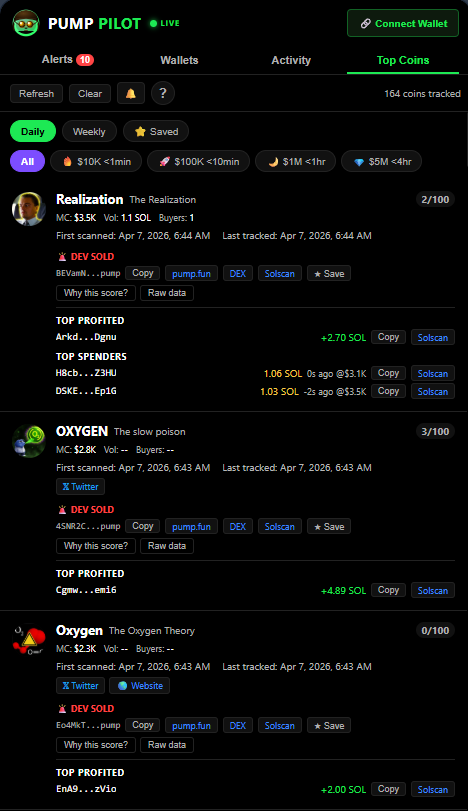The height and width of the screenshot is (811, 468).
Task: Copy the 4SNR2C...pump address
Action: point(143,526)
